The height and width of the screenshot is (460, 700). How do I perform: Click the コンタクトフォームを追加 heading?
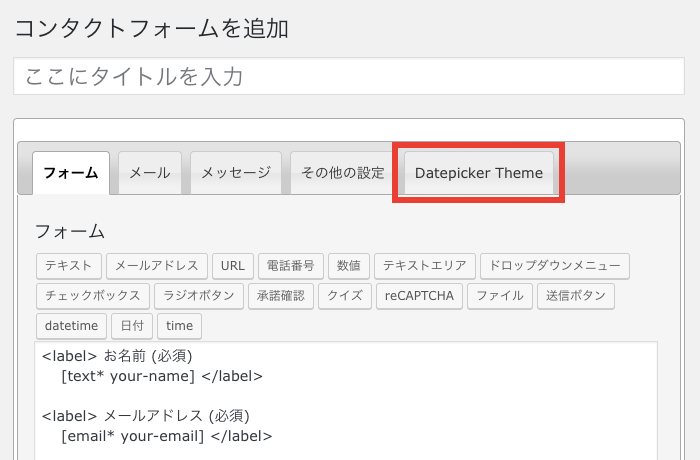(152, 29)
